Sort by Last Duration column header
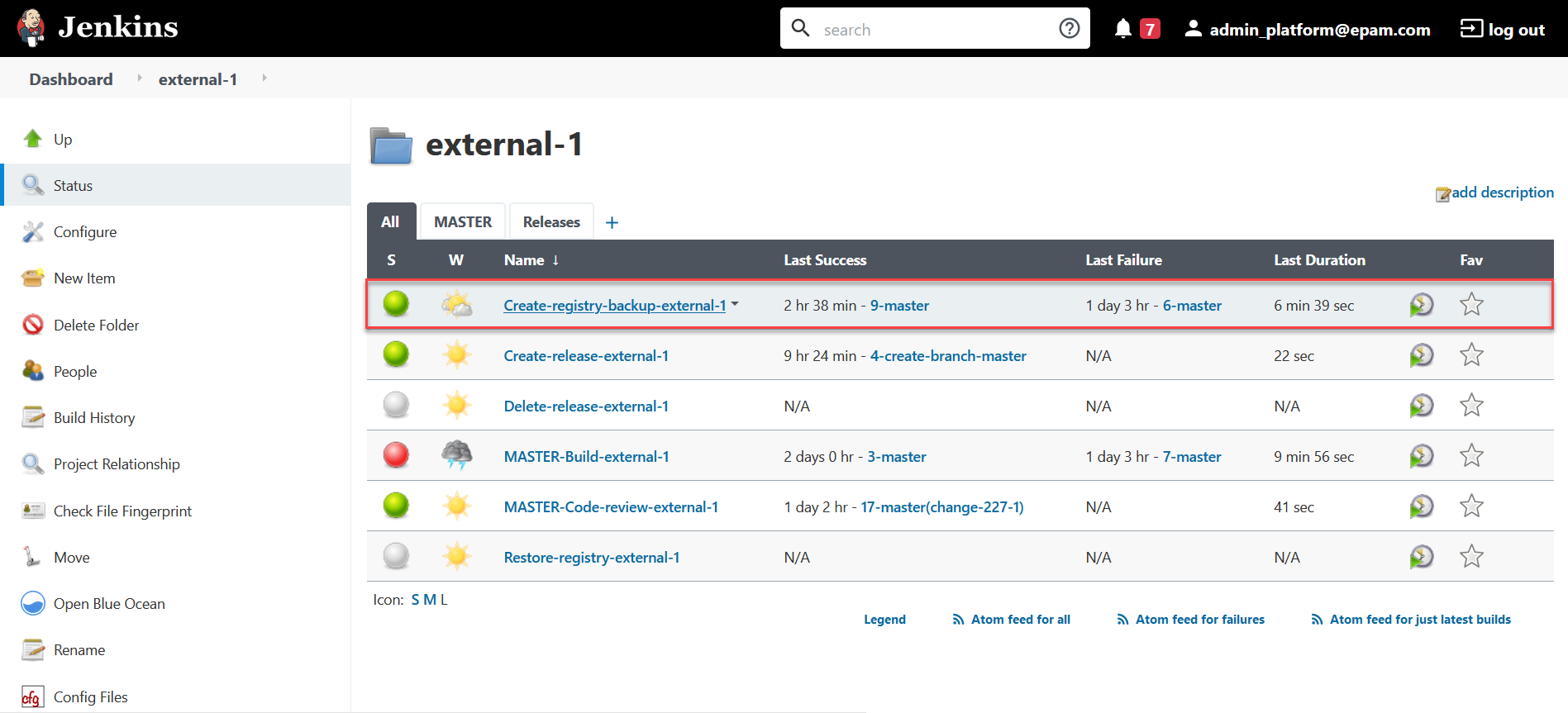This screenshot has height=713, width=1568. (1319, 260)
